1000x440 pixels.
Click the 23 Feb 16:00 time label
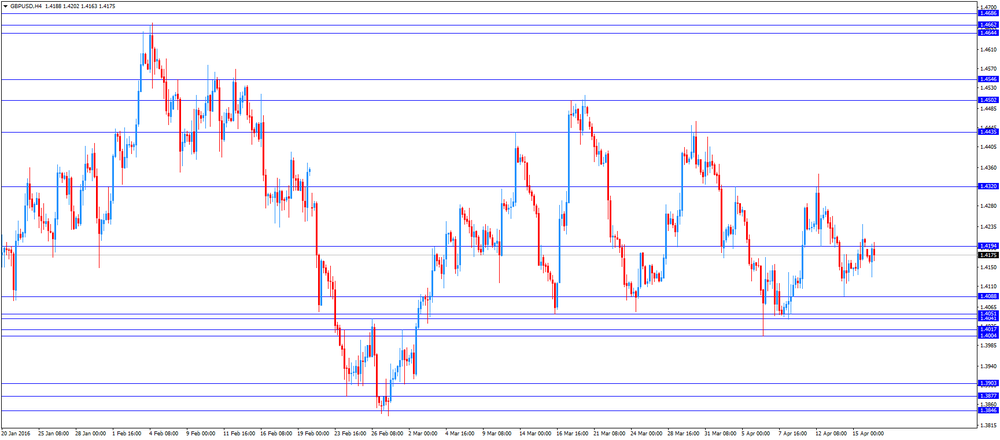coord(350,432)
